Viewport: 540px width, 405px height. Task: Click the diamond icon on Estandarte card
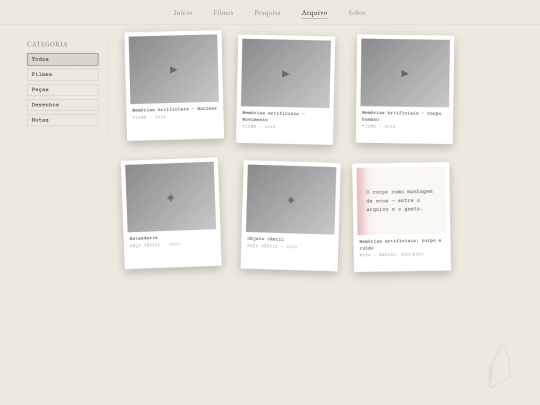coord(170,198)
